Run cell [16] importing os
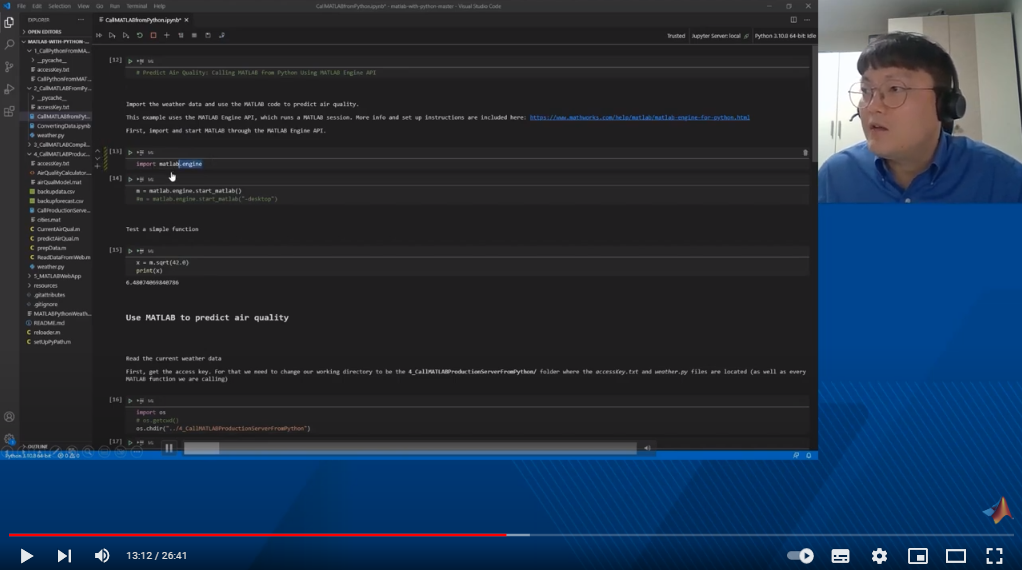The image size is (1022, 570). click(130, 401)
